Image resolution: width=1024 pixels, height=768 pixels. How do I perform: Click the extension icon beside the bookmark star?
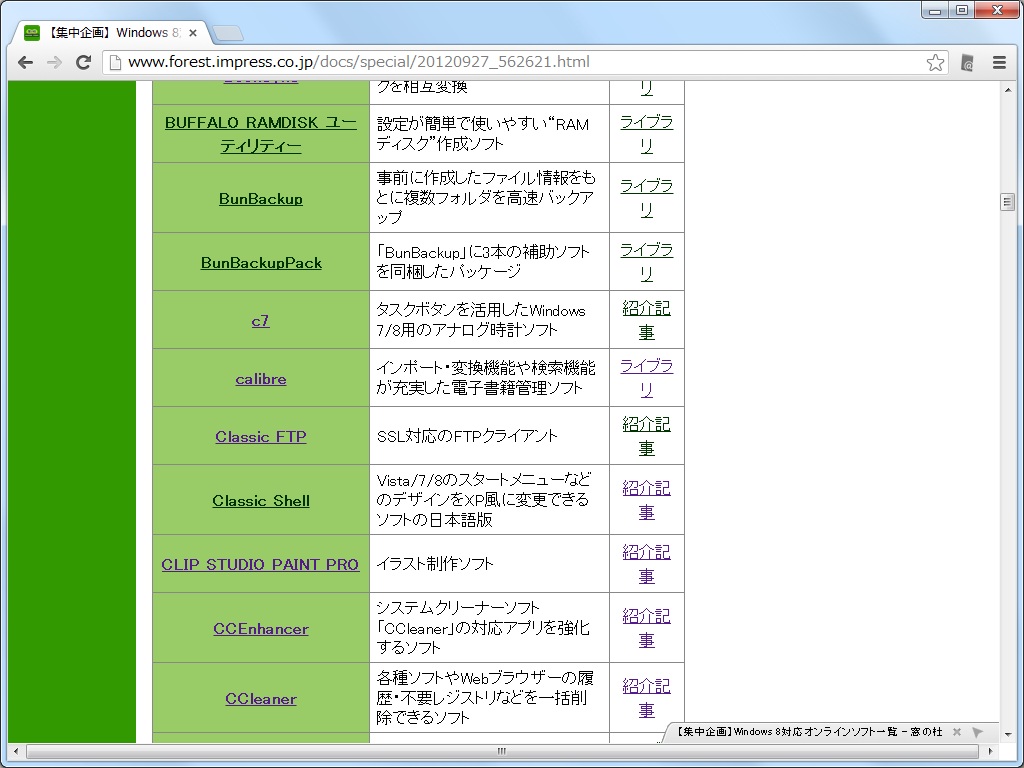pyautogui.click(x=966, y=62)
